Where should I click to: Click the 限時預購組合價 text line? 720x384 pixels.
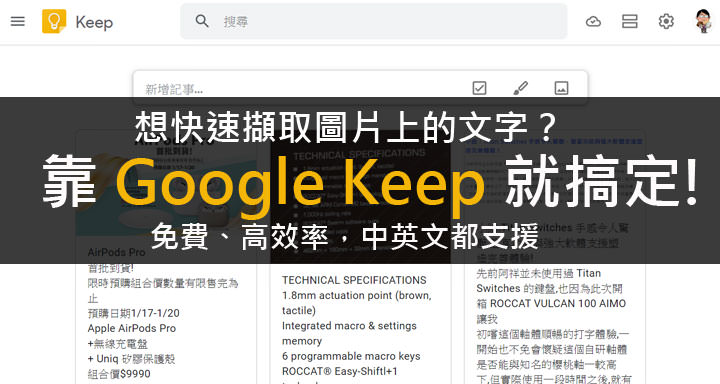(x=163, y=290)
